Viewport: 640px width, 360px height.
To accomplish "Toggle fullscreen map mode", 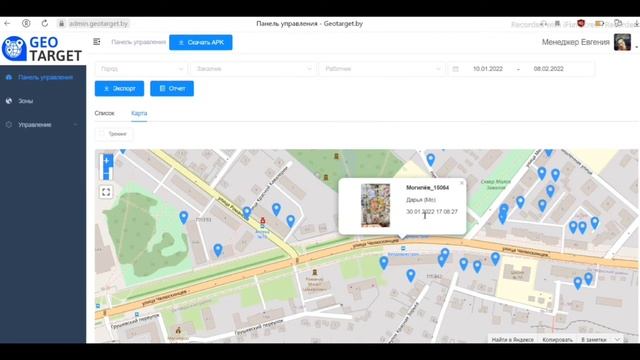I will (x=106, y=192).
